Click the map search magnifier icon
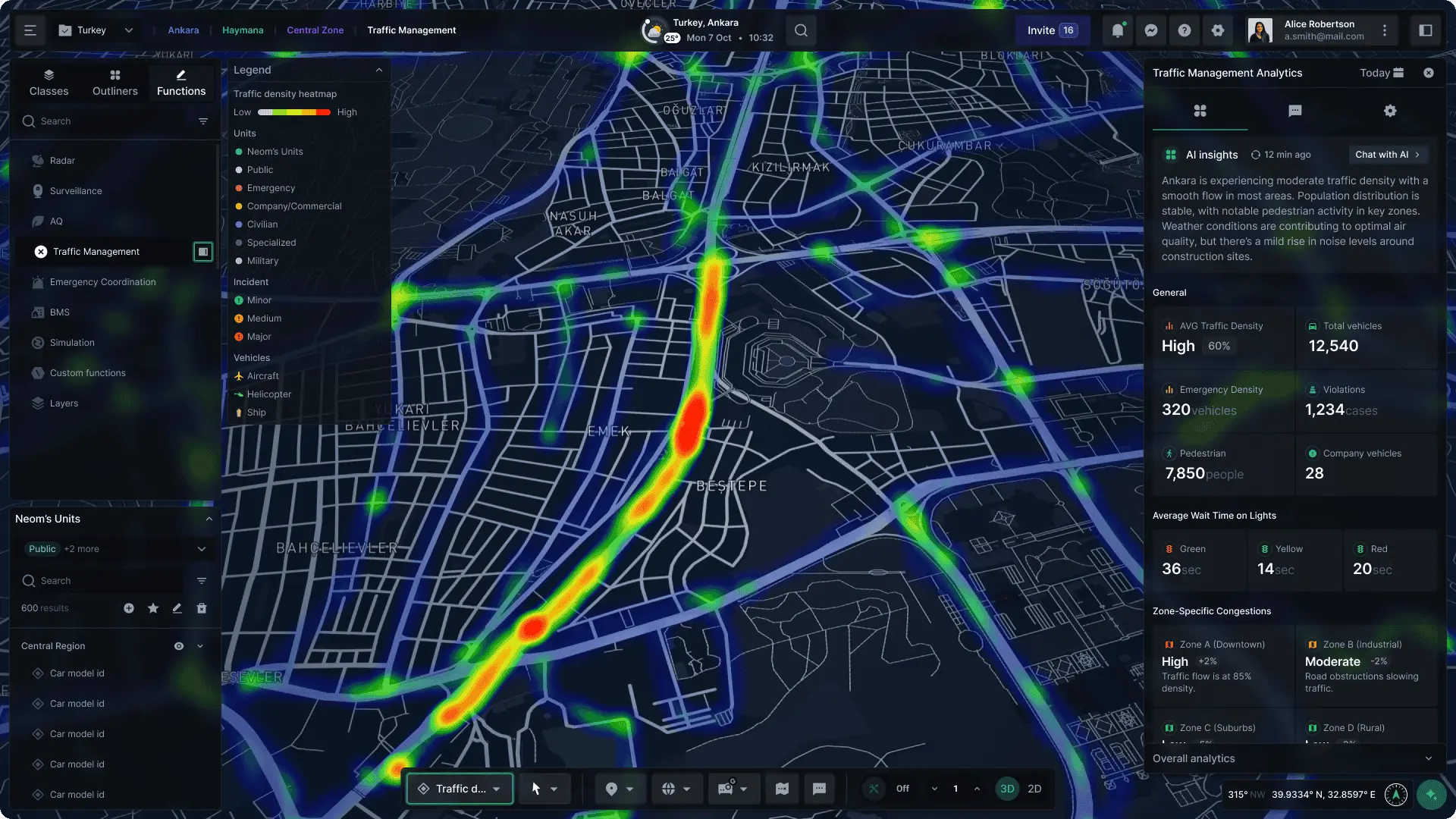The width and height of the screenshot is (1456, 819). [x=801, y=30]
